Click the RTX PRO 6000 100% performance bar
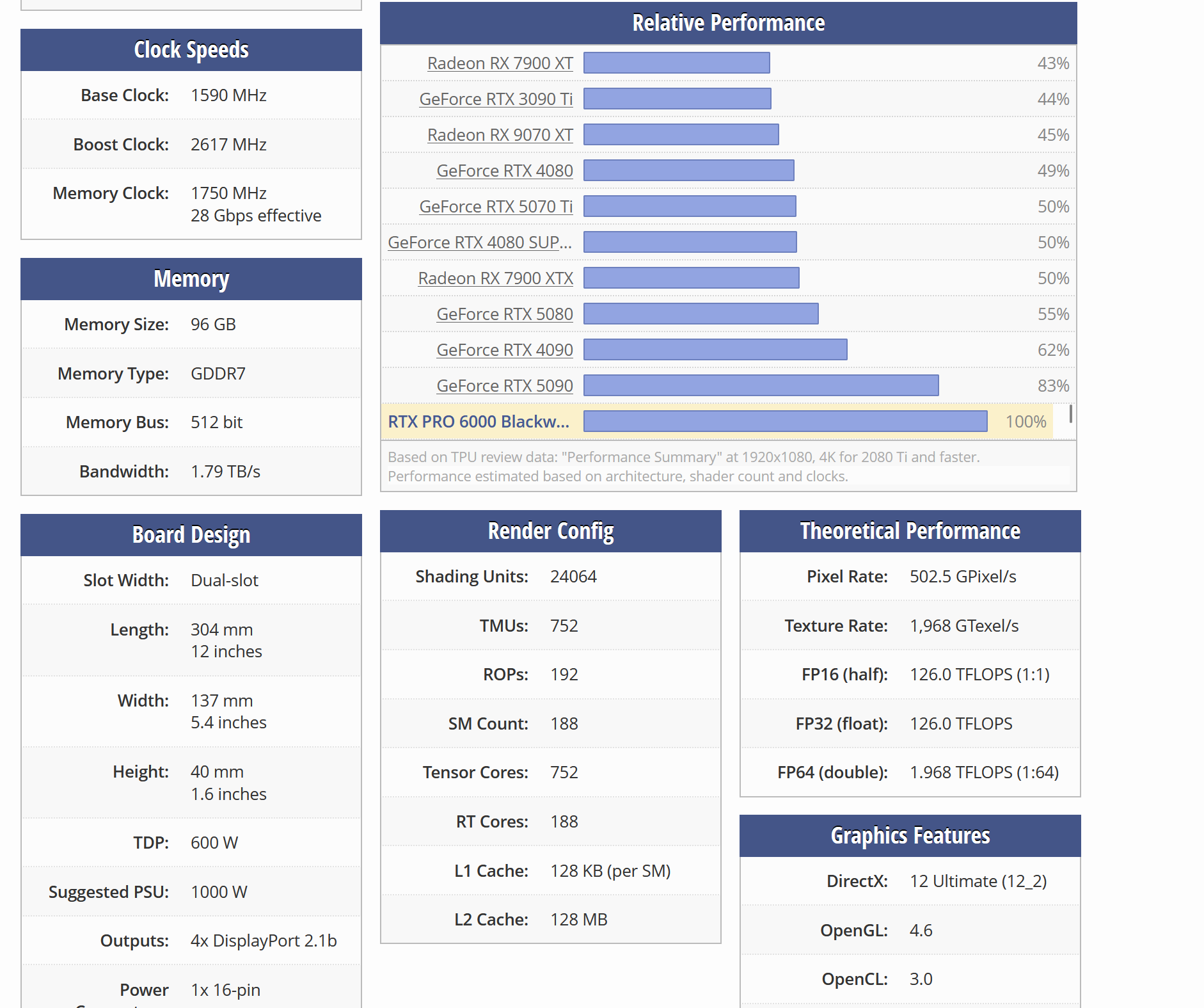This screenshot has height=1008, width=1204. (x=786, y=421)
